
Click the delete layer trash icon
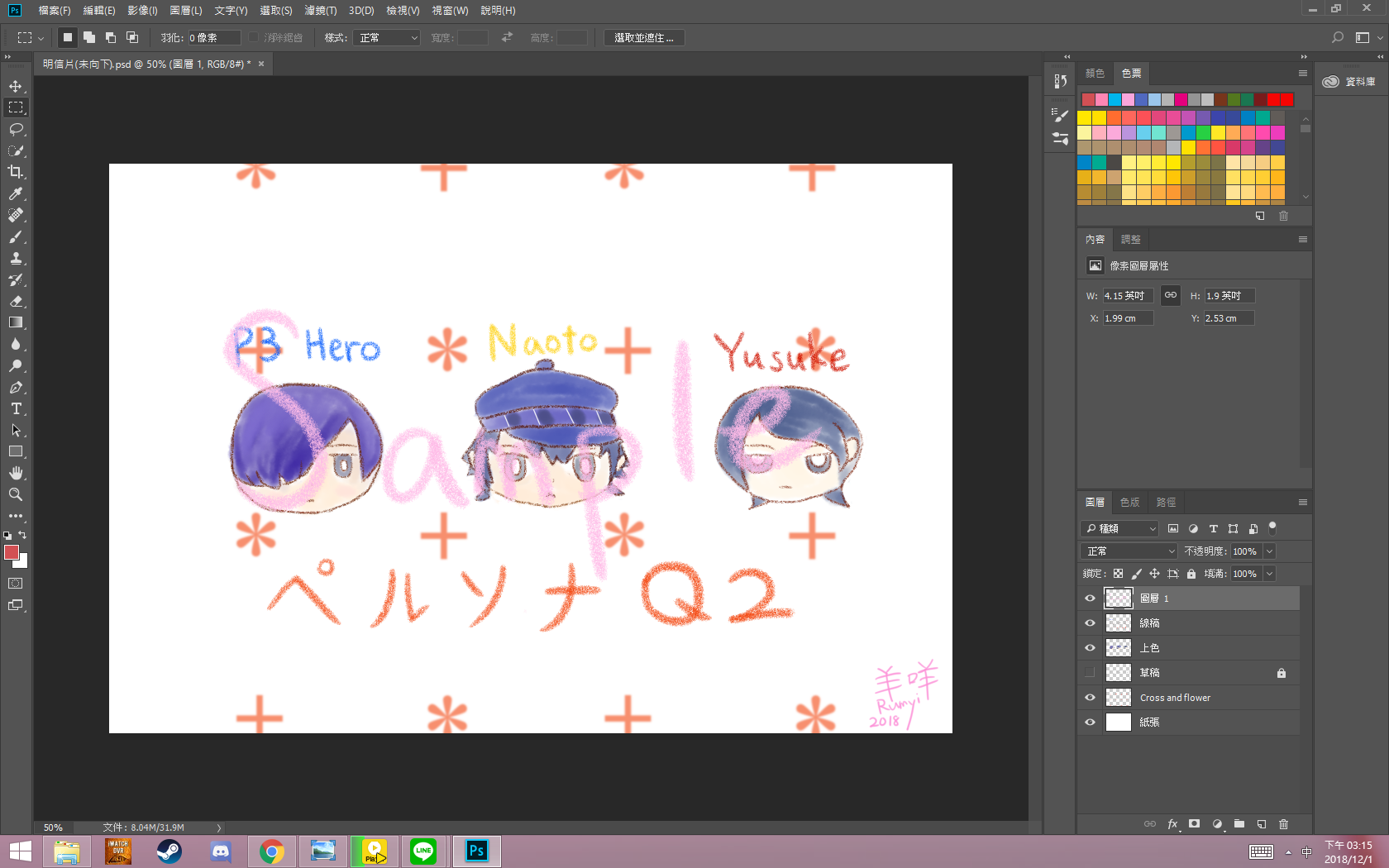click(1284, 824)
